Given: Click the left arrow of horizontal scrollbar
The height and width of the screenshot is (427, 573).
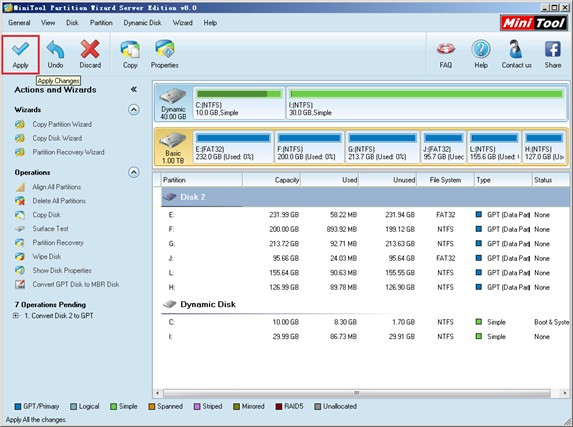Looking at the screenshot, I should click(158, 393).
